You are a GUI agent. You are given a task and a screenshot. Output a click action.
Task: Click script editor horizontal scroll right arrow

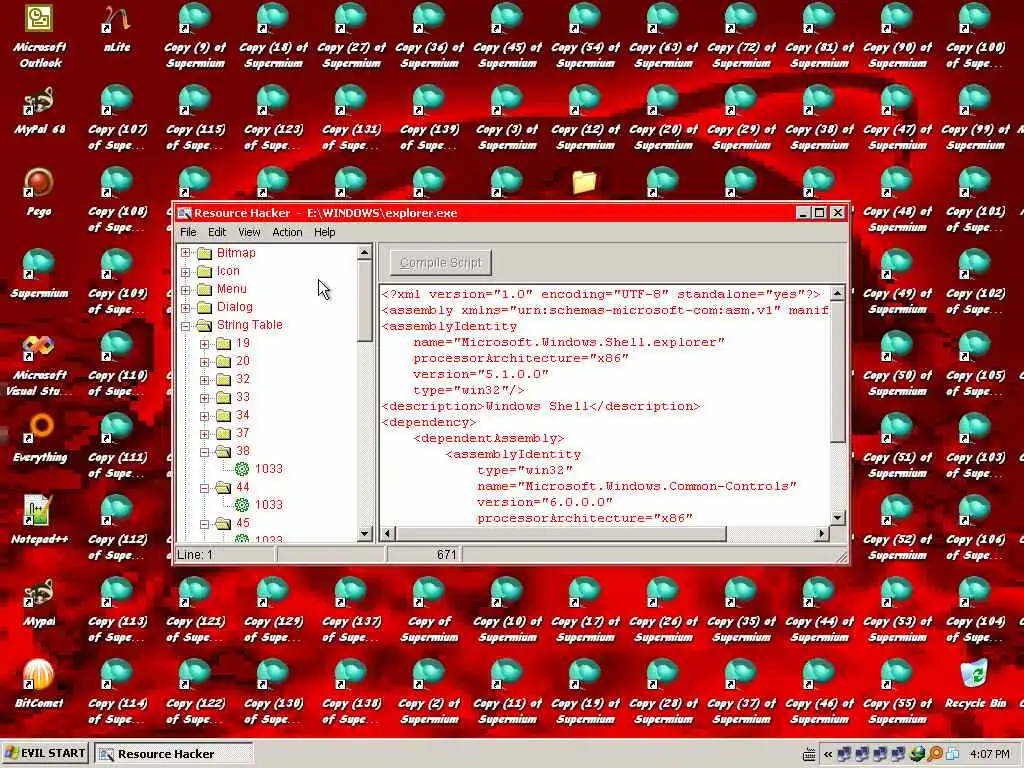822,534
